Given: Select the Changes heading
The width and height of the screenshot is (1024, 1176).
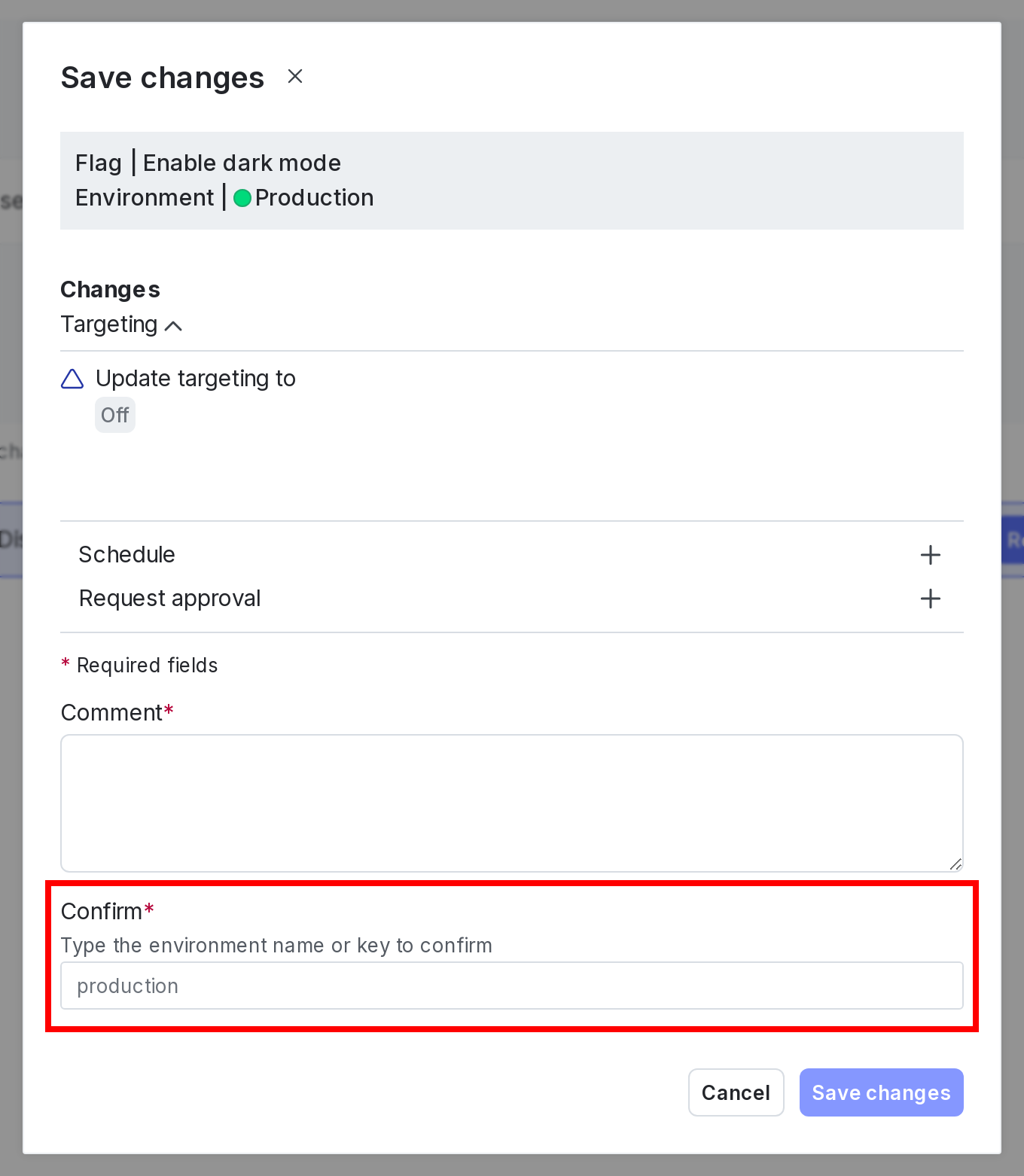Looking at the screenshot, I should [x=110, y=289].
